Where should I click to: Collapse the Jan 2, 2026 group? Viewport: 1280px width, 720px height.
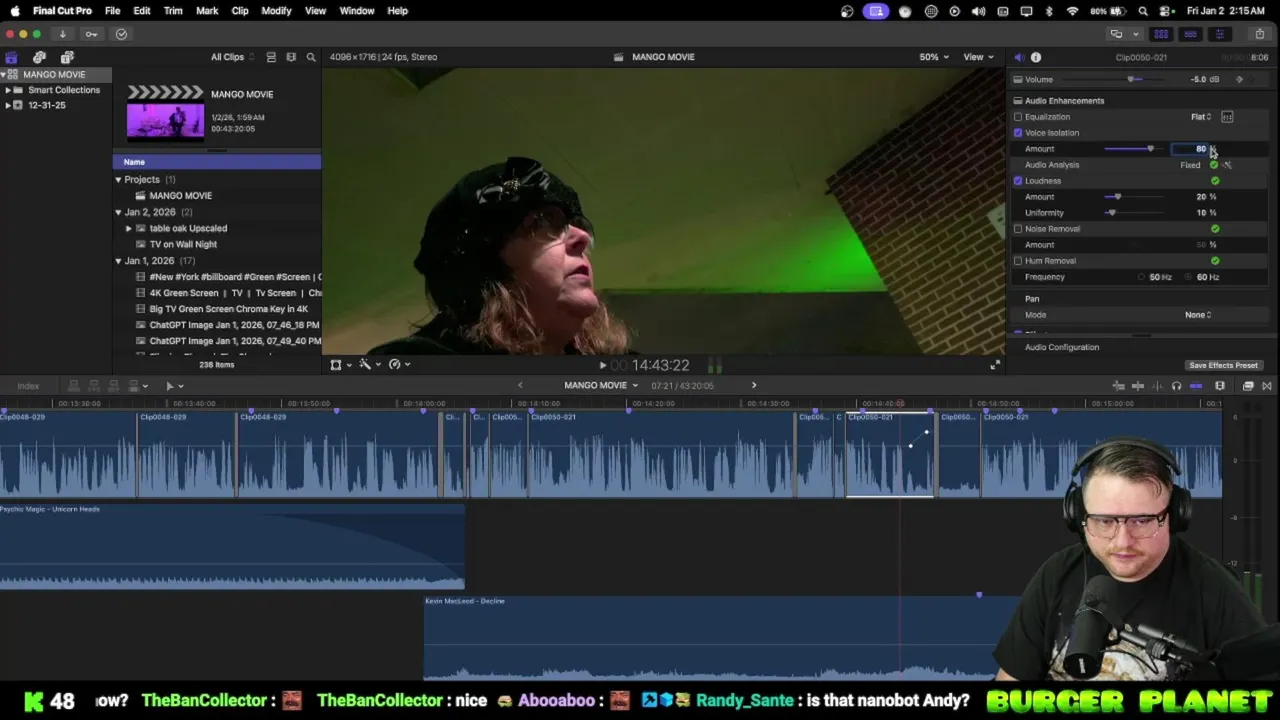[118, 212]
